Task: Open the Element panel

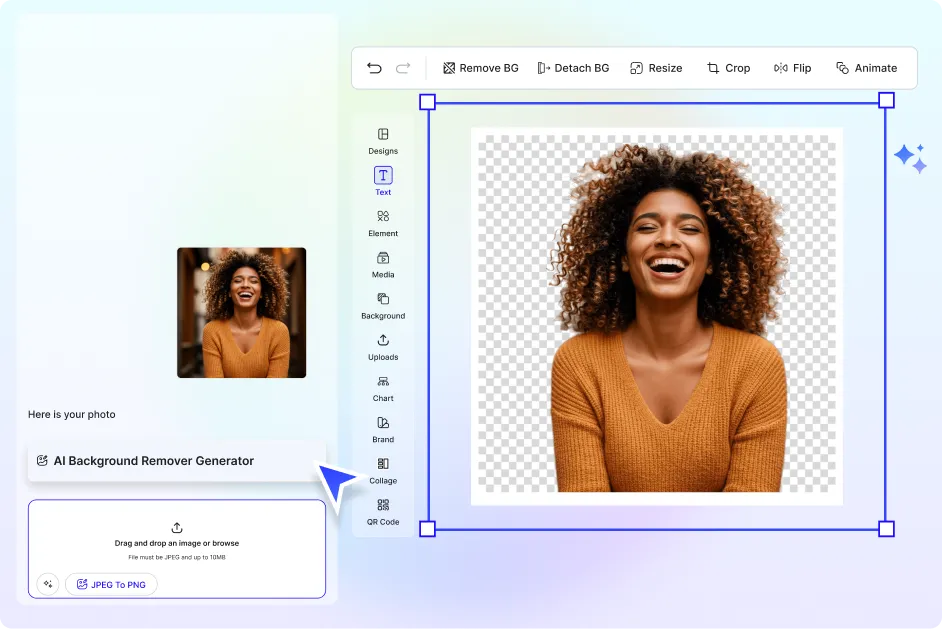Action: click(383, 223)
